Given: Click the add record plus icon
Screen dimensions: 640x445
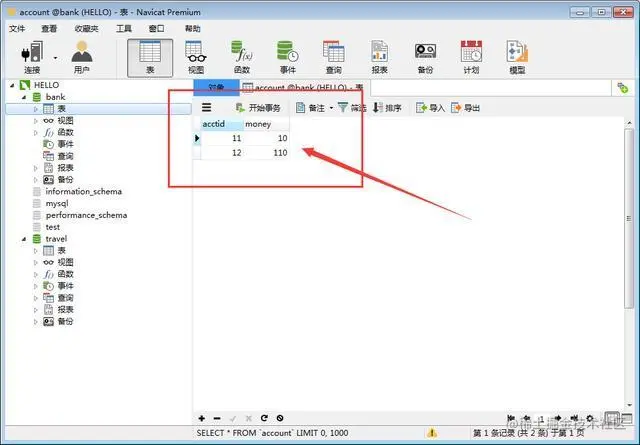Looking at the screenshot, I should pos(202,418).
